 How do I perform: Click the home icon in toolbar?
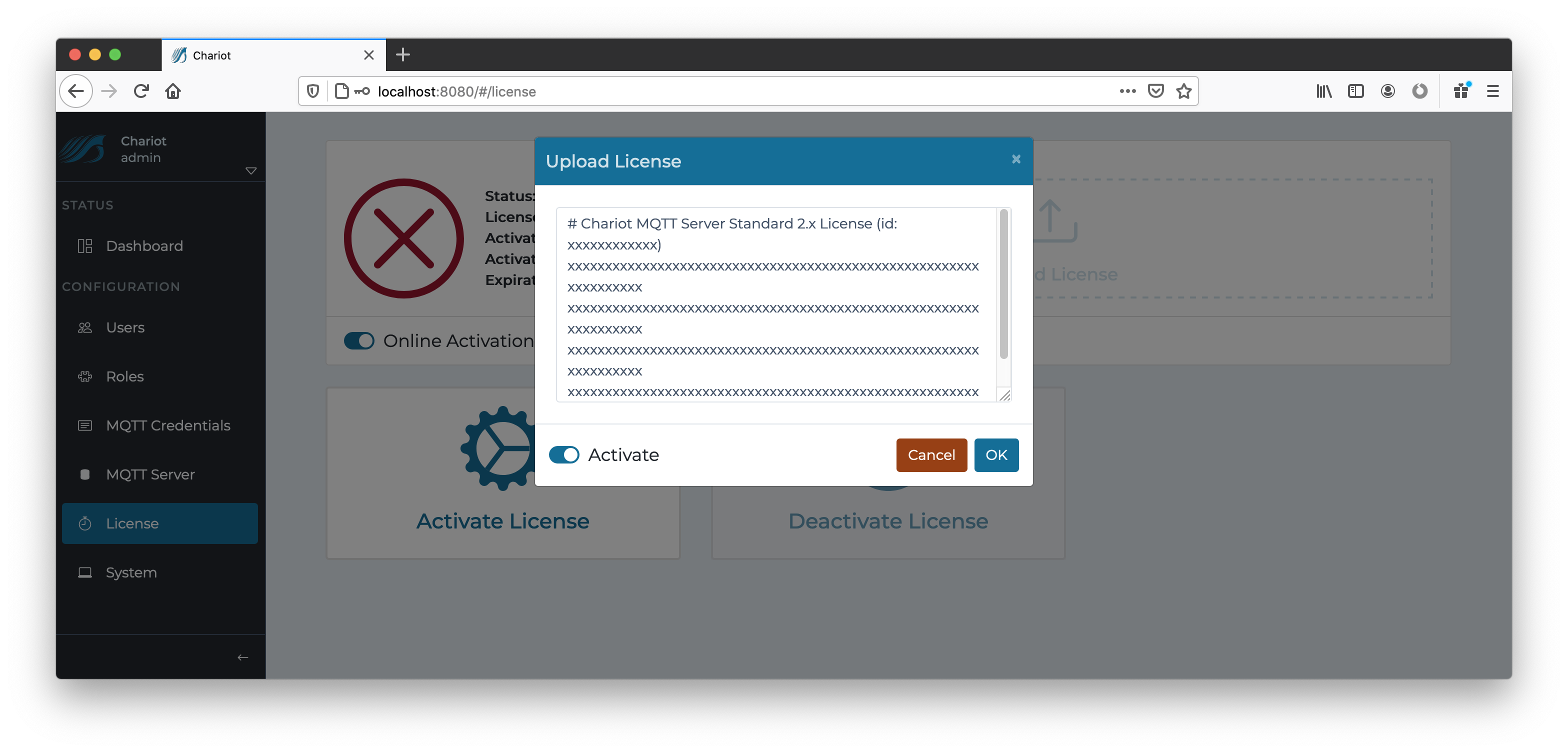pyautogui.click(x=173, y=91)
